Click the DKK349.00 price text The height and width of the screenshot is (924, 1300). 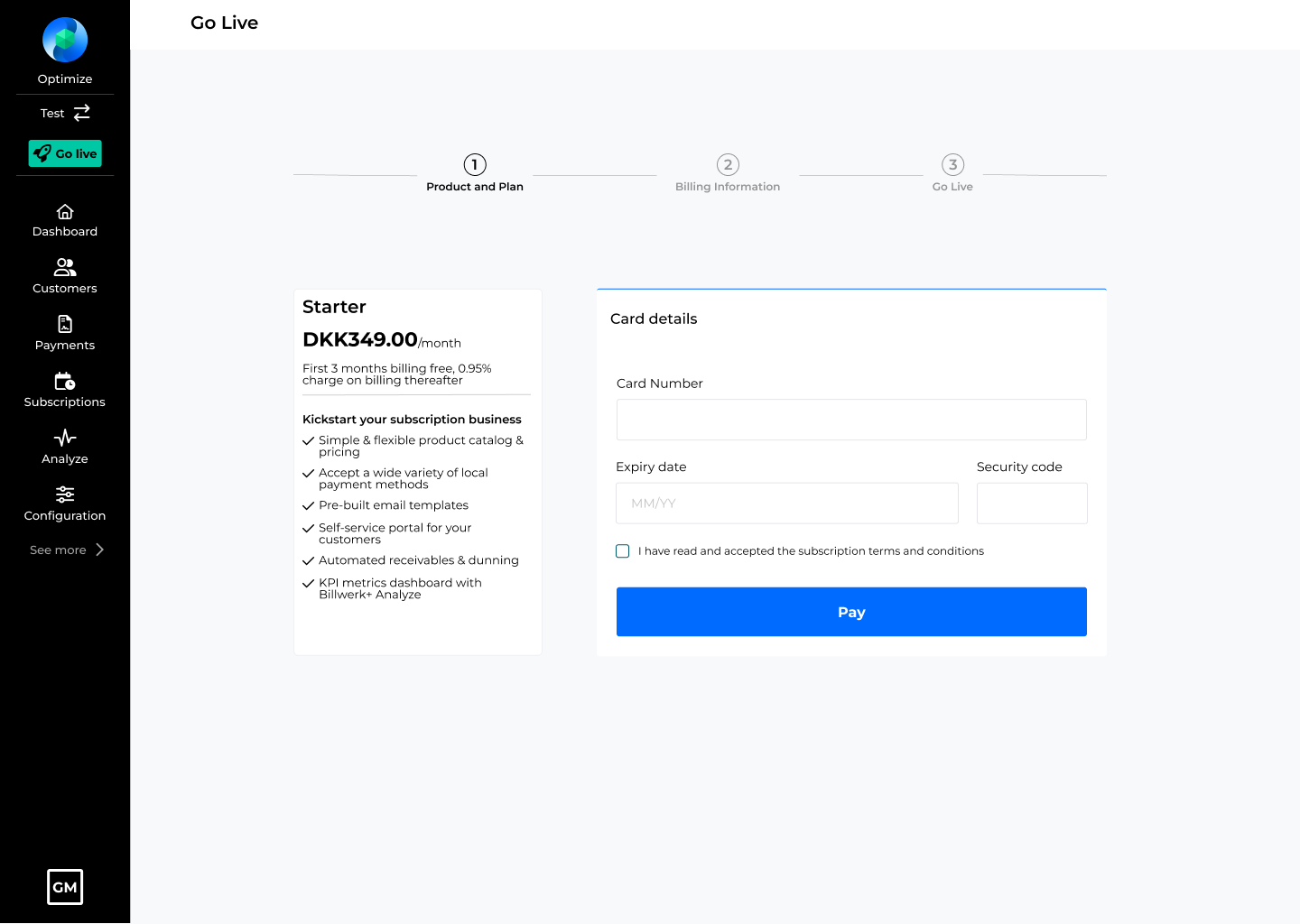coord(360,339)
